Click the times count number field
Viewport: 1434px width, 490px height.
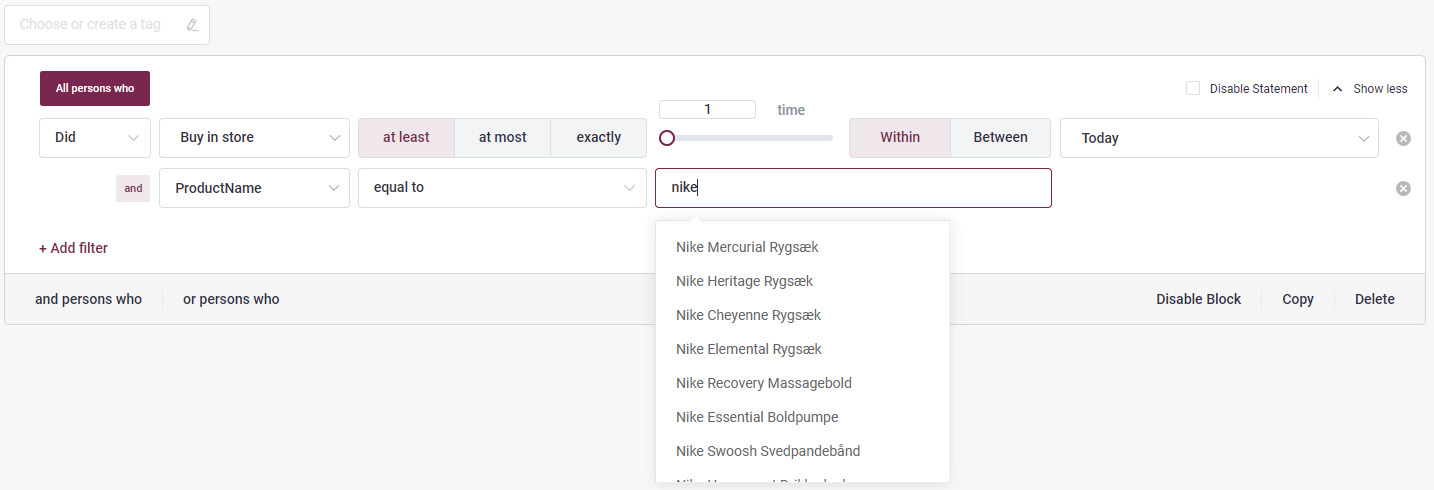coord(707,110)
